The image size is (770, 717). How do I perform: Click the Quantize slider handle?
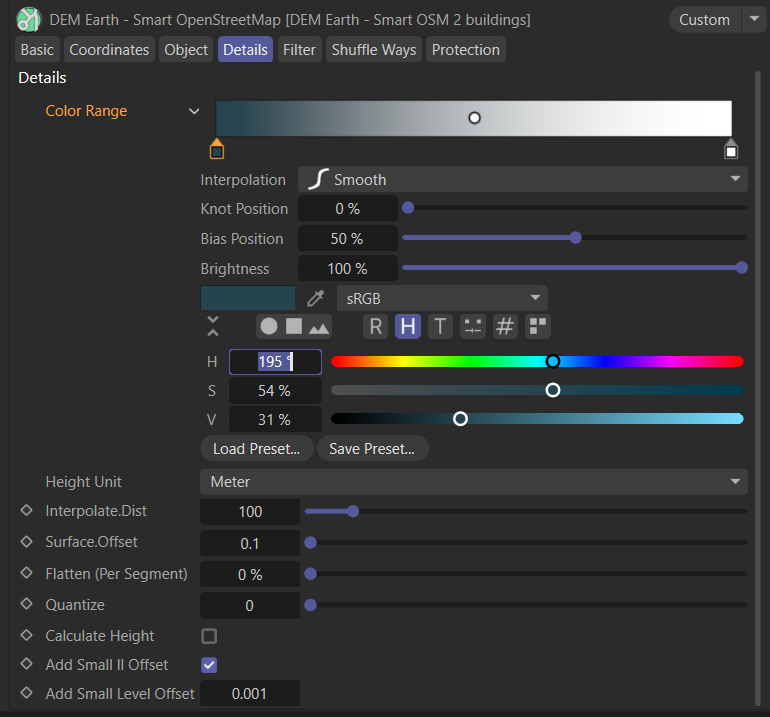click(x=310, y=605)
